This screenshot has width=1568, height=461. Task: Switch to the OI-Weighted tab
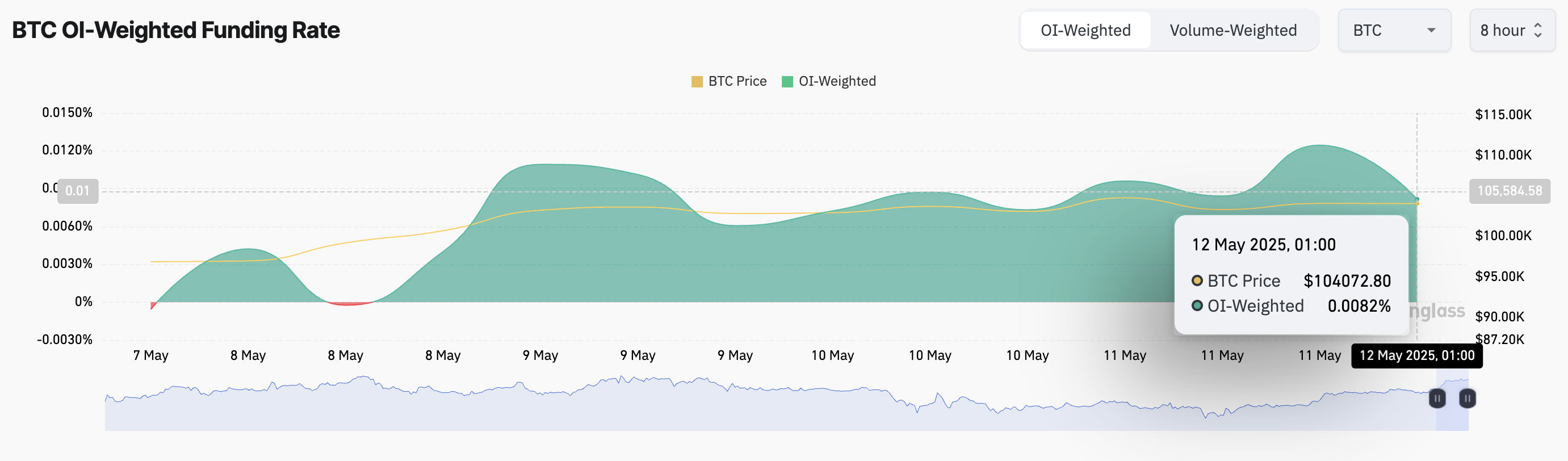pos(1085,31)
